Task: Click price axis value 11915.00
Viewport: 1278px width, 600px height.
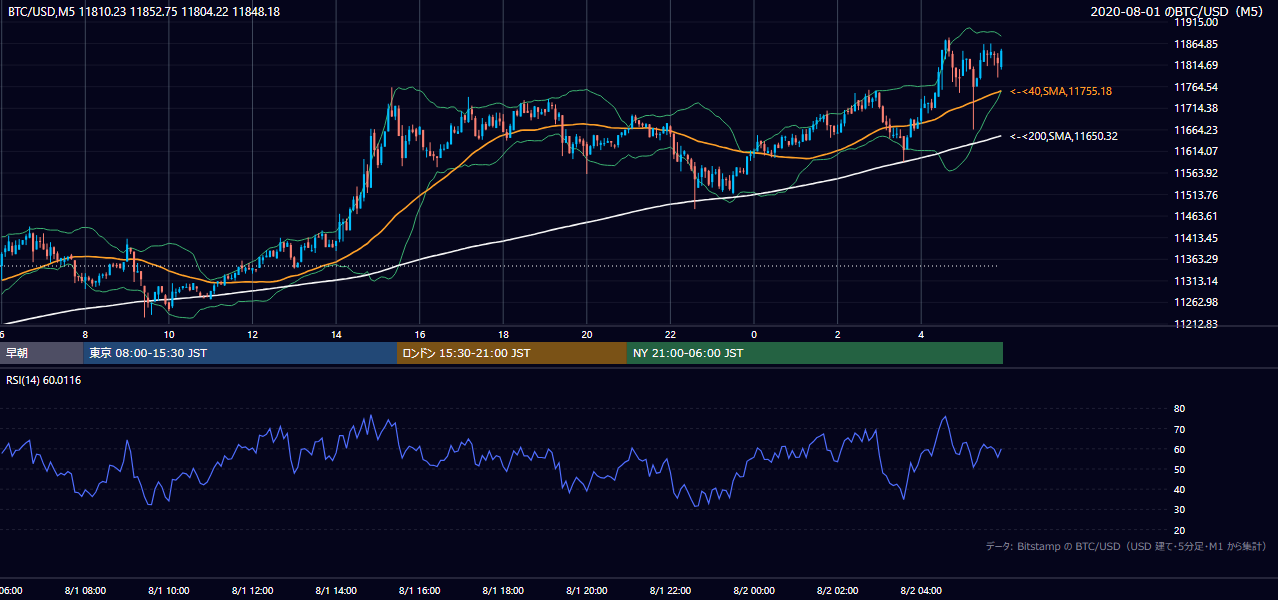Action: tap(1196, 22)
